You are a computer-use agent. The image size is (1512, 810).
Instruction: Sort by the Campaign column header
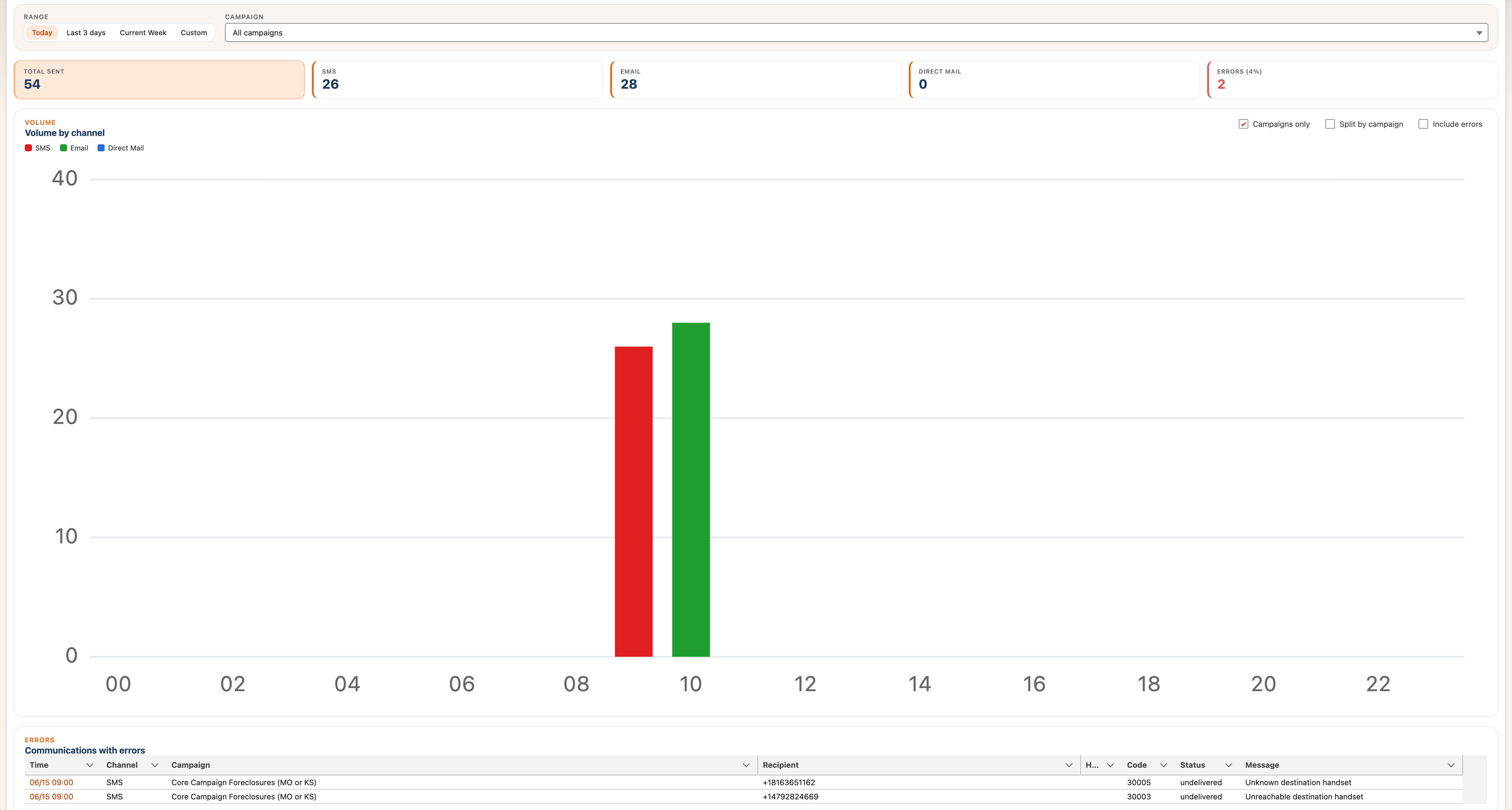tap(190, 765)
